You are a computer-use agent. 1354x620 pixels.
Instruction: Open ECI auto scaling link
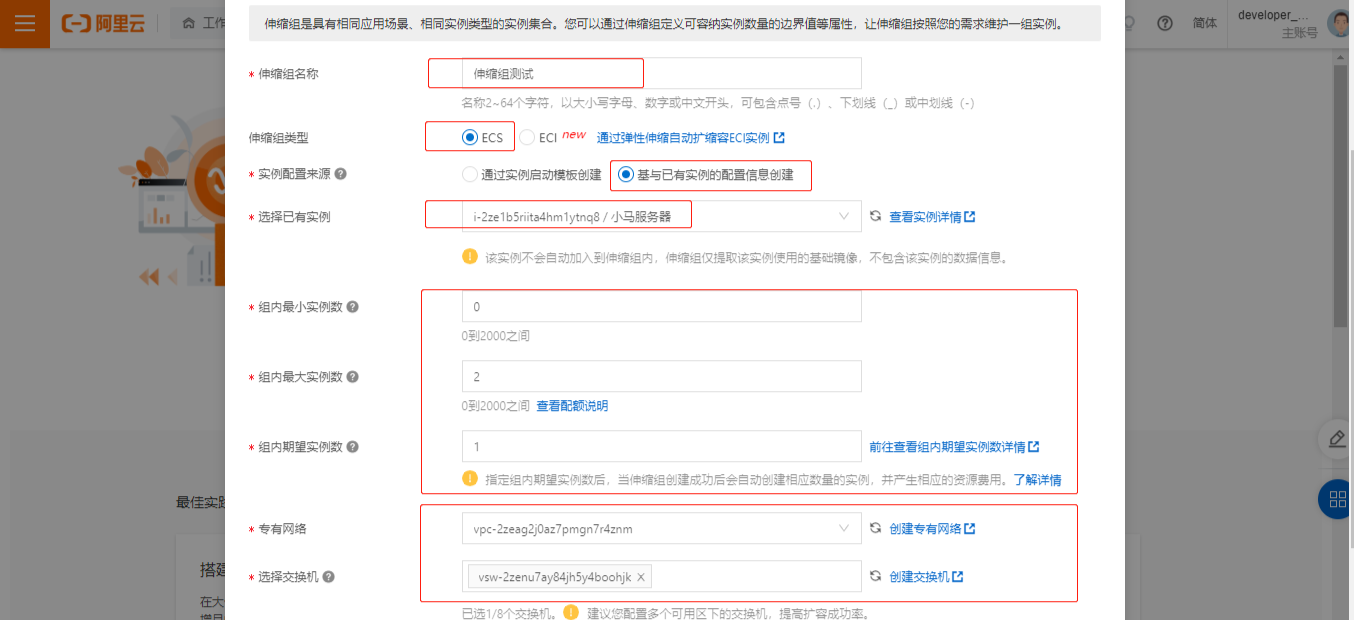point(690,138)
